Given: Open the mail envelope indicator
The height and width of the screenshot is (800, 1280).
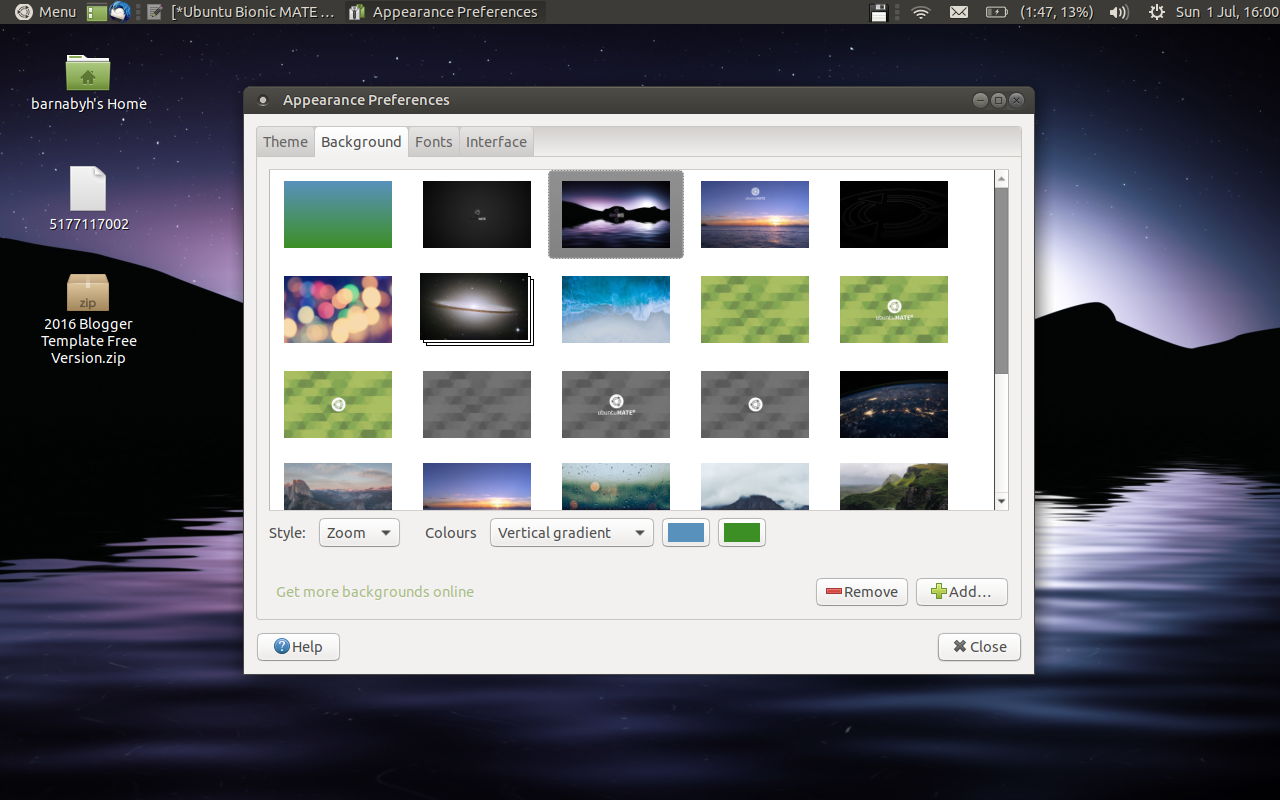Looking at the screenshot, I should (959, 12).
